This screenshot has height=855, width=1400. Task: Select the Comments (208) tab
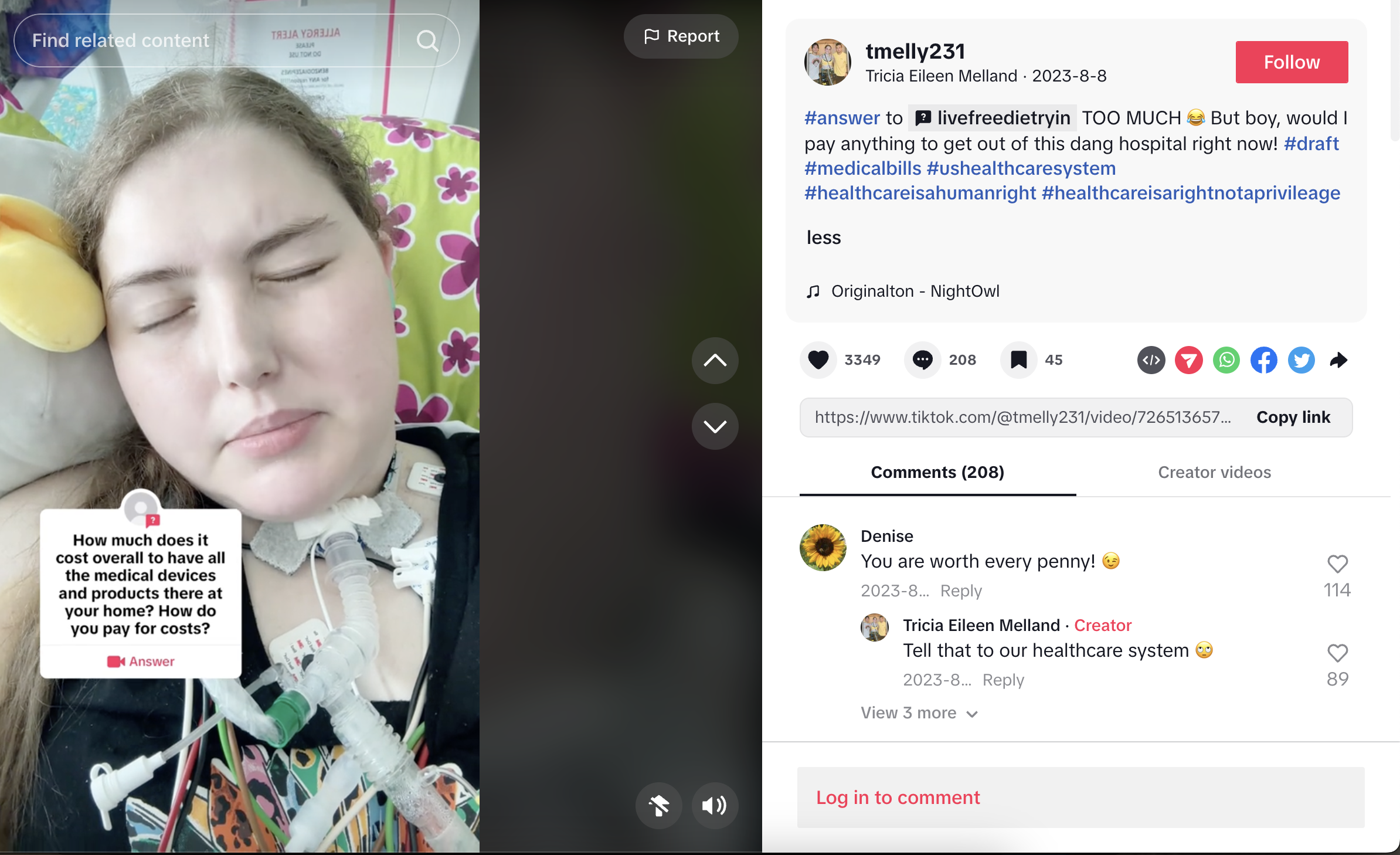tap(937, 473)
